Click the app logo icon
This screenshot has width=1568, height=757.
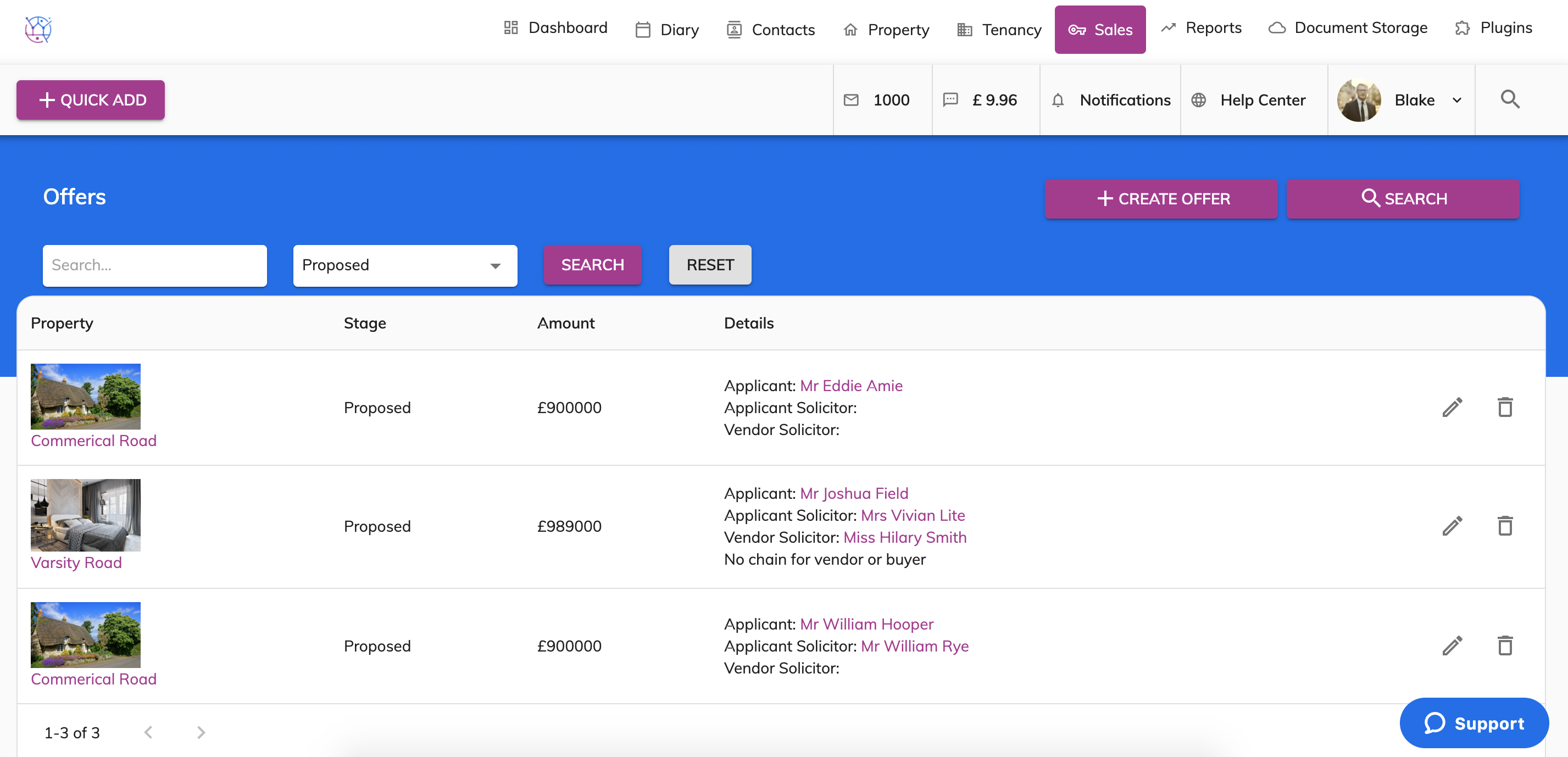(38, 29)
